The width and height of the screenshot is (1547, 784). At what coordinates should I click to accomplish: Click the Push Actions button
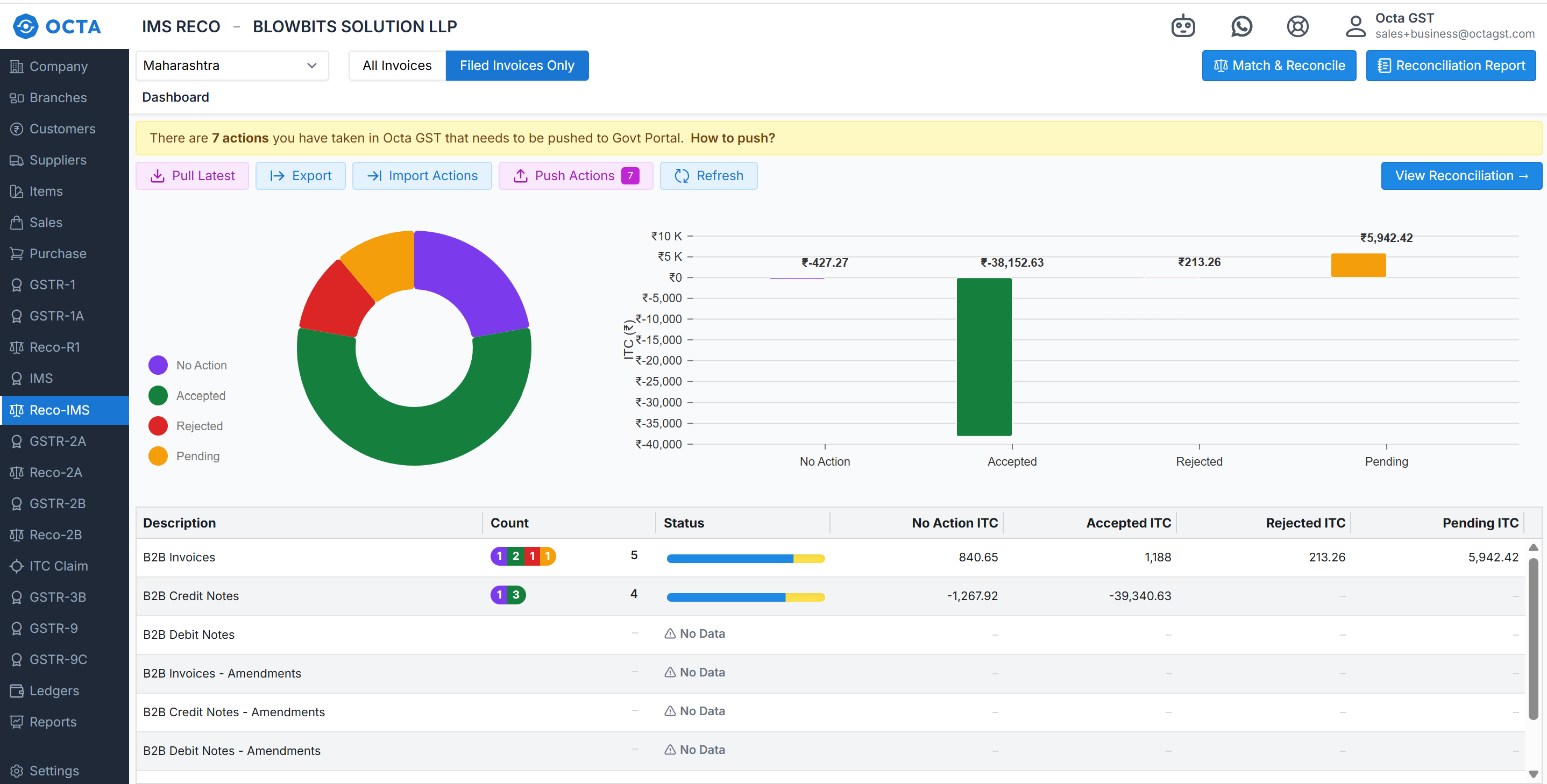pos(574,176)
